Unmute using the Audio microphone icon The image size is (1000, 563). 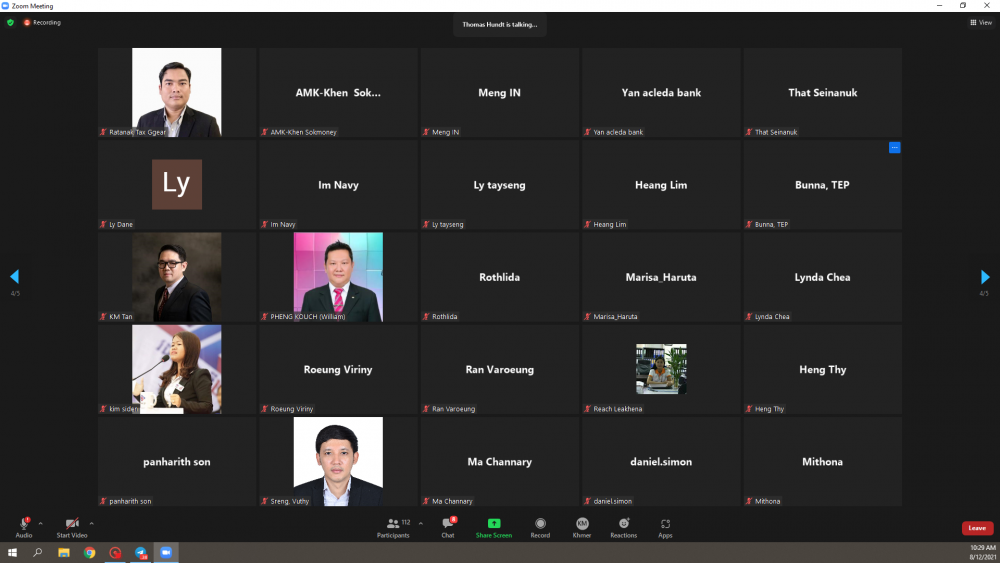point(24,524)
